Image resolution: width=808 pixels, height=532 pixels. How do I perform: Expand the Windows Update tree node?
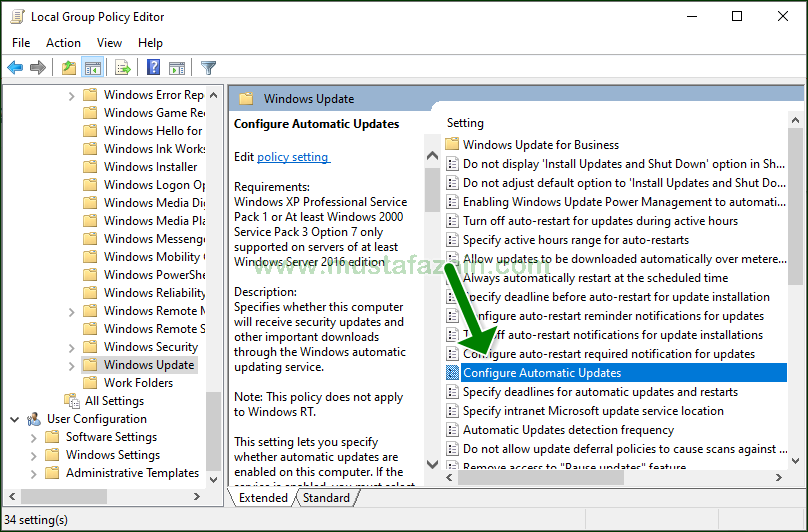(72, 365)
